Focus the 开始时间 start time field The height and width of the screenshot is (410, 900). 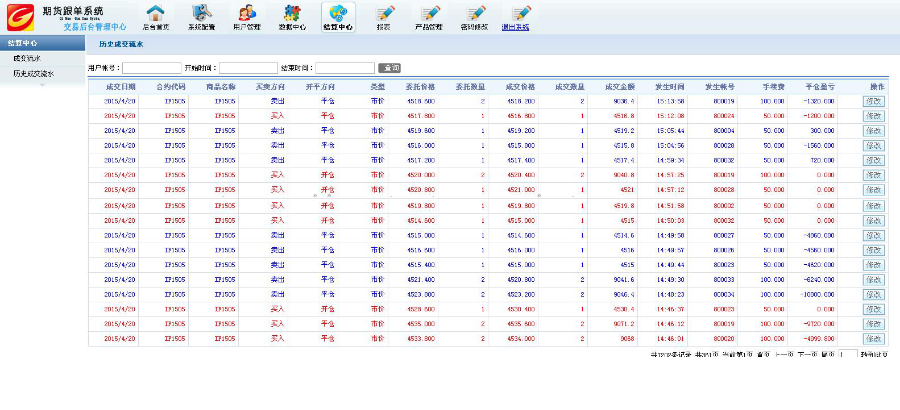pos(241,68)
